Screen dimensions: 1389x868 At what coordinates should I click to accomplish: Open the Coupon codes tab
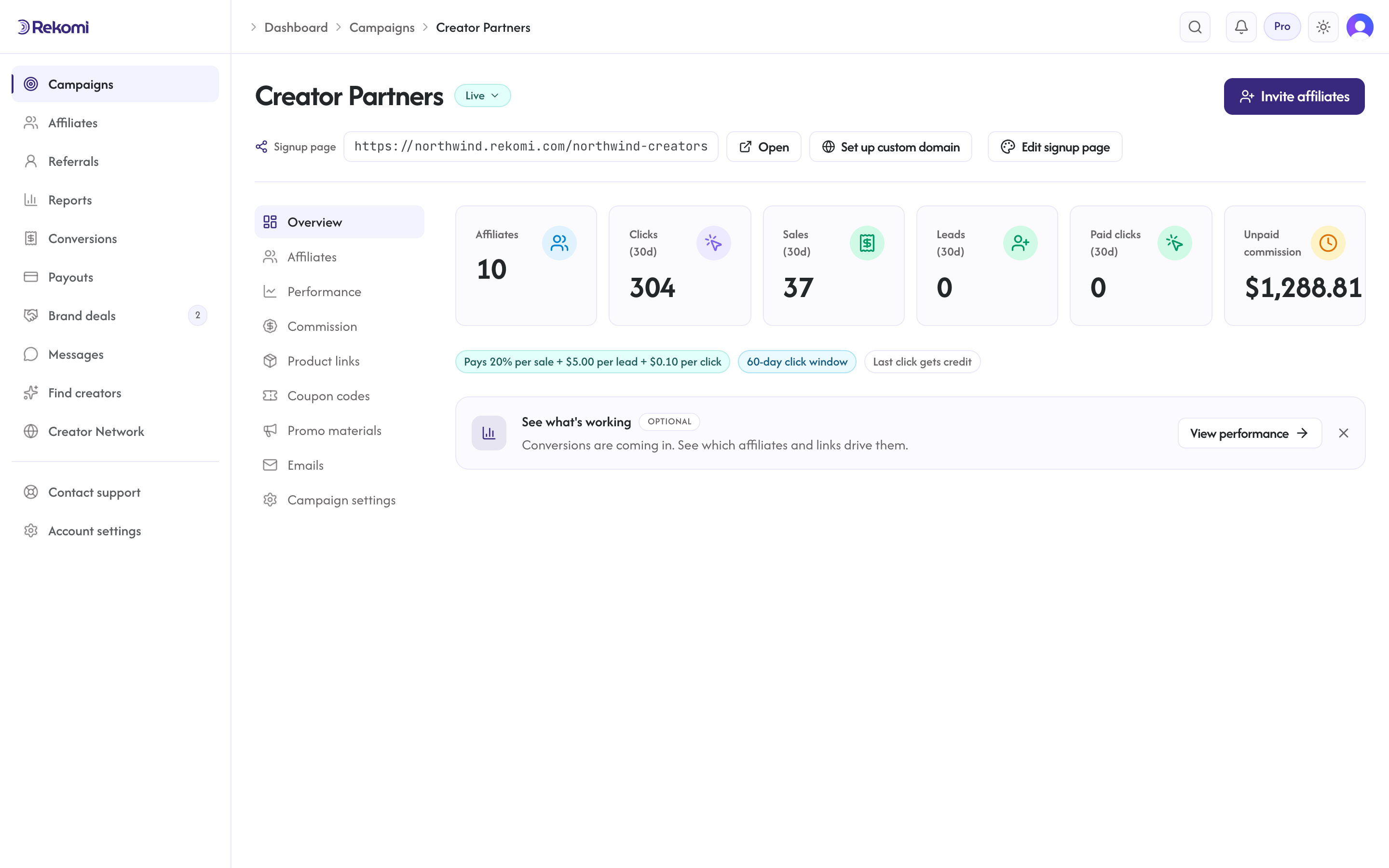339,395
